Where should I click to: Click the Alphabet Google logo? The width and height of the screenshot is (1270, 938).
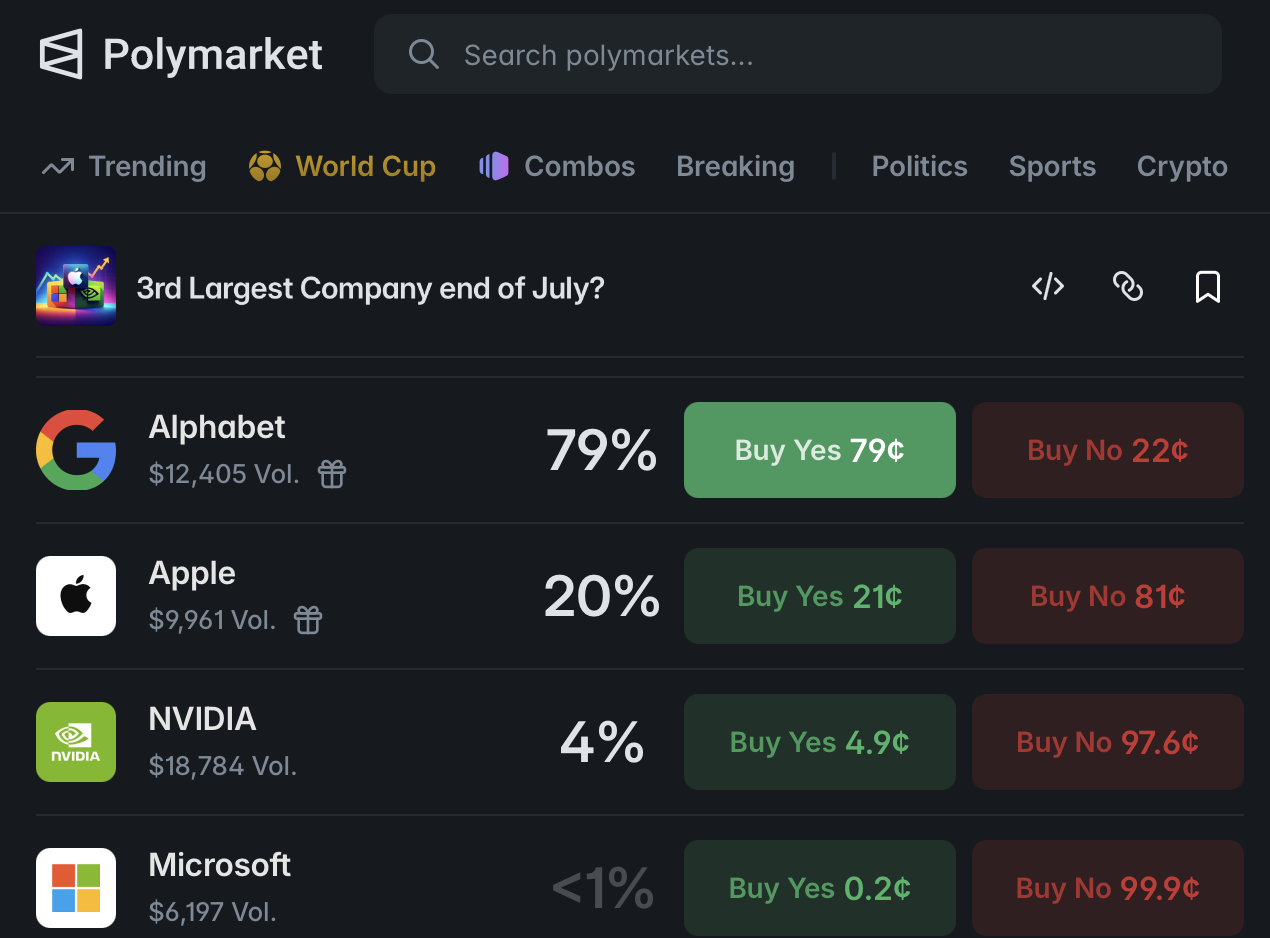click(x=76, y=450)
